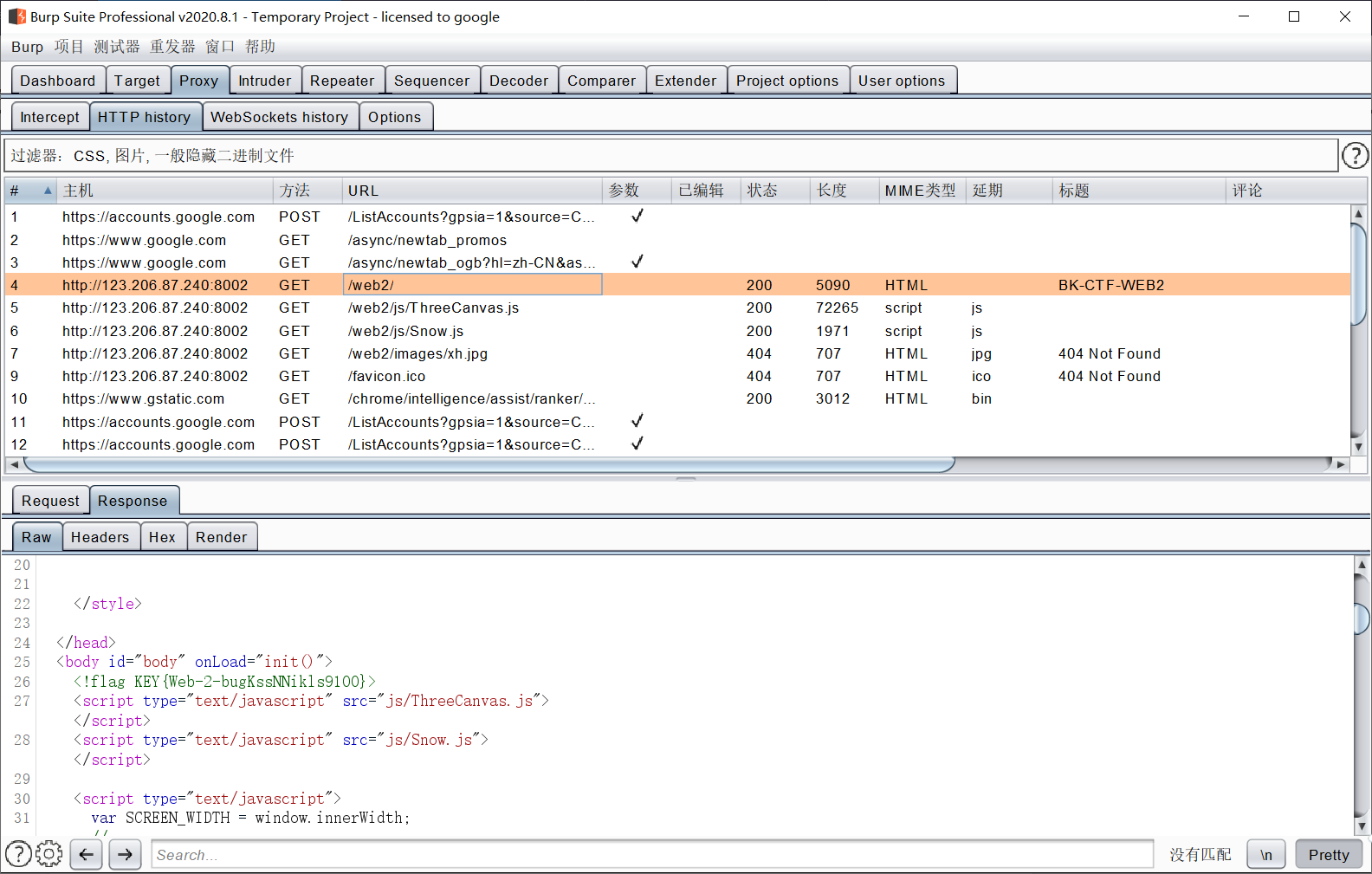Open the User options tab

coord(902,81)
